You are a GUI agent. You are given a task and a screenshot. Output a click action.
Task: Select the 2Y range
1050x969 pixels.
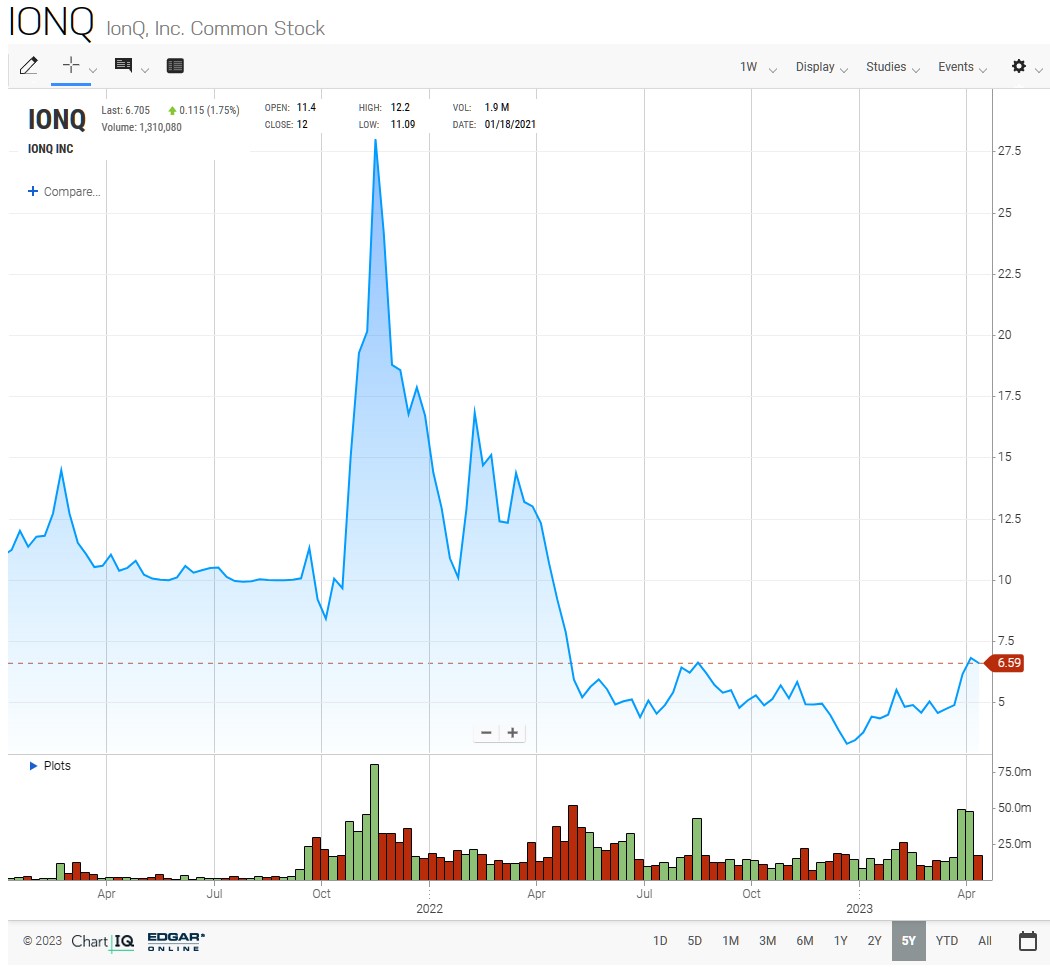[x=875, y=940]
